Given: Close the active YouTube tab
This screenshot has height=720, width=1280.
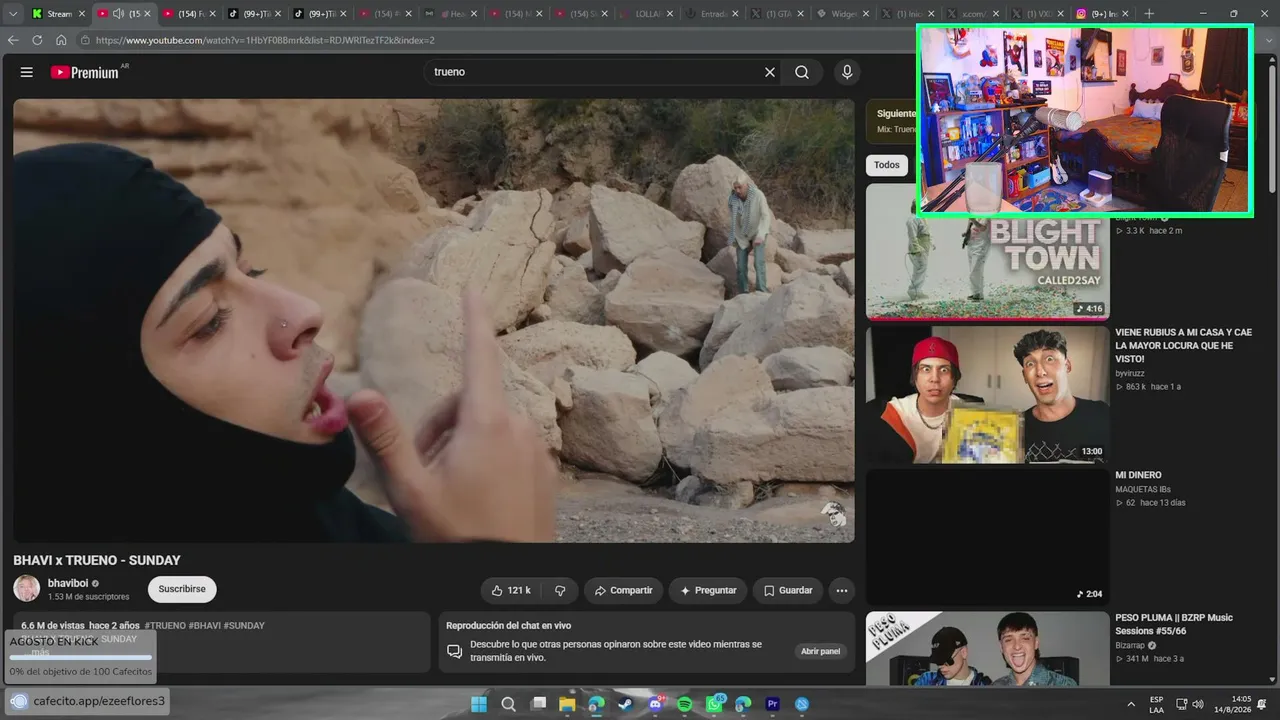Looking at the screenshot, I should [147, 14].
